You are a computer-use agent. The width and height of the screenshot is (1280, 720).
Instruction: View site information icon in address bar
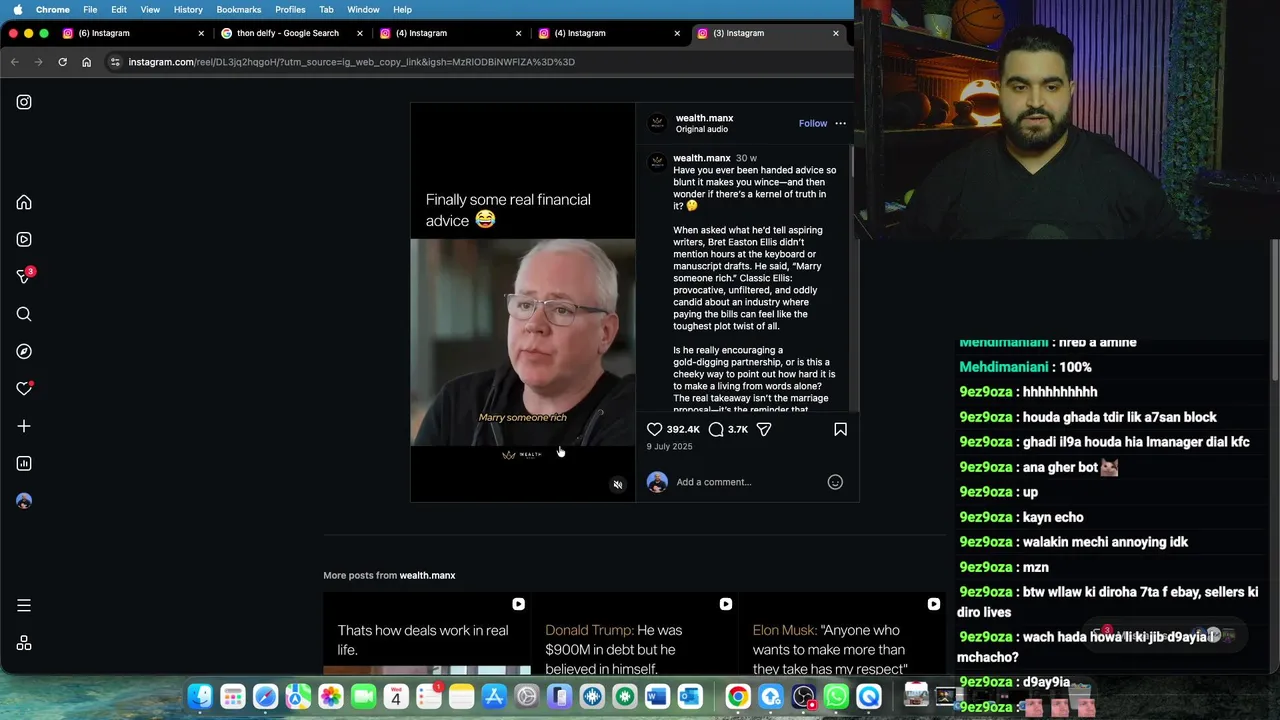coord(115,62)
